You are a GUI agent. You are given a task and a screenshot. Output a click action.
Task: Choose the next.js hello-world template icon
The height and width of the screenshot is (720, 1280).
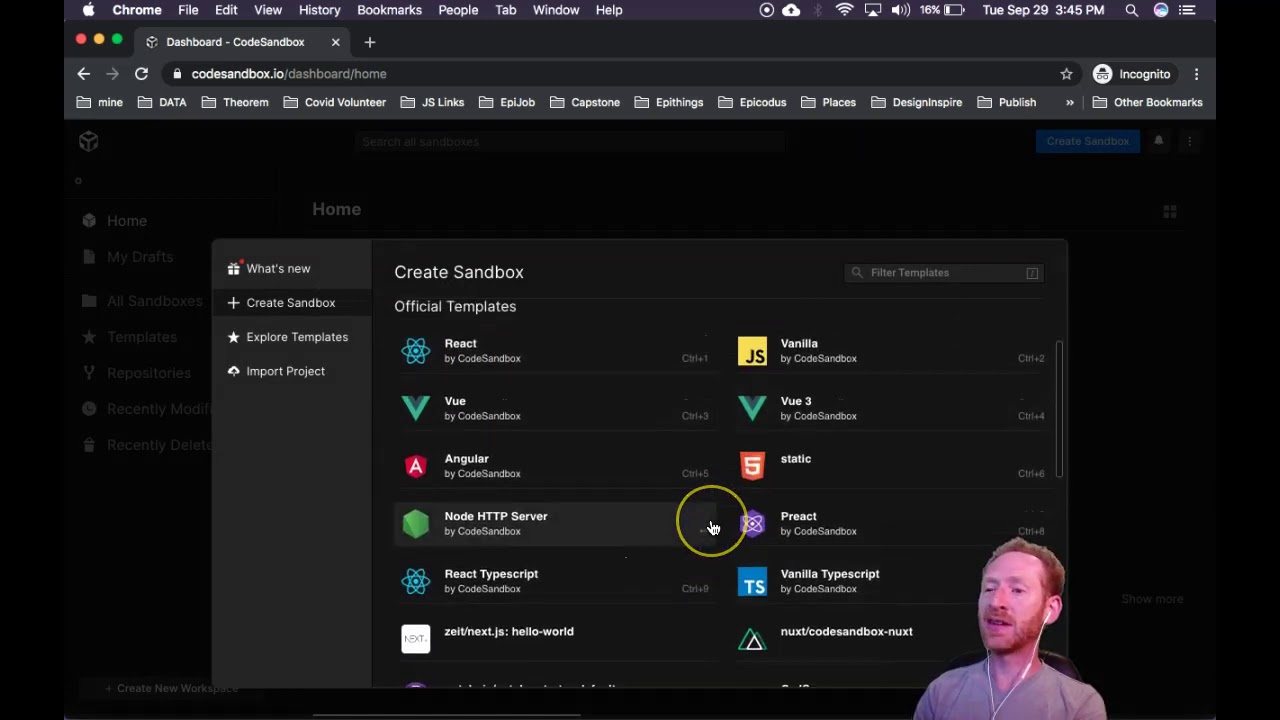[x=415, y=638]
